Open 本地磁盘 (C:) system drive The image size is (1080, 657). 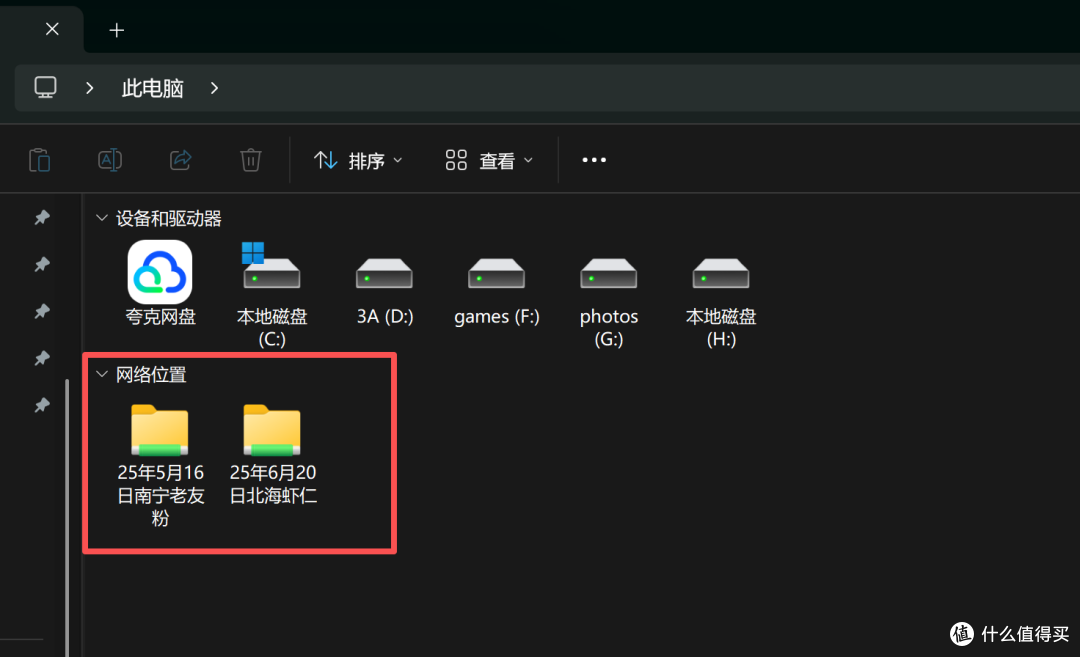point(271,295)
